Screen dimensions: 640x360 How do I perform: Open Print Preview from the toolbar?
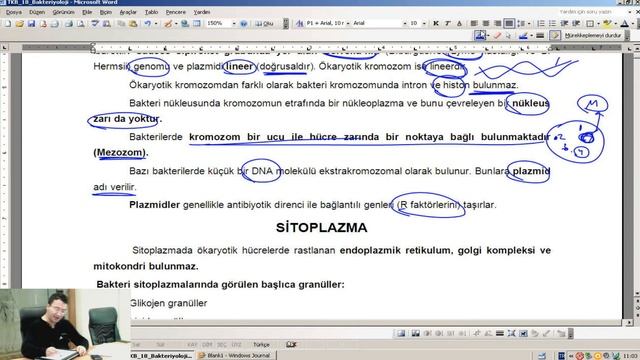click(81, 24)
